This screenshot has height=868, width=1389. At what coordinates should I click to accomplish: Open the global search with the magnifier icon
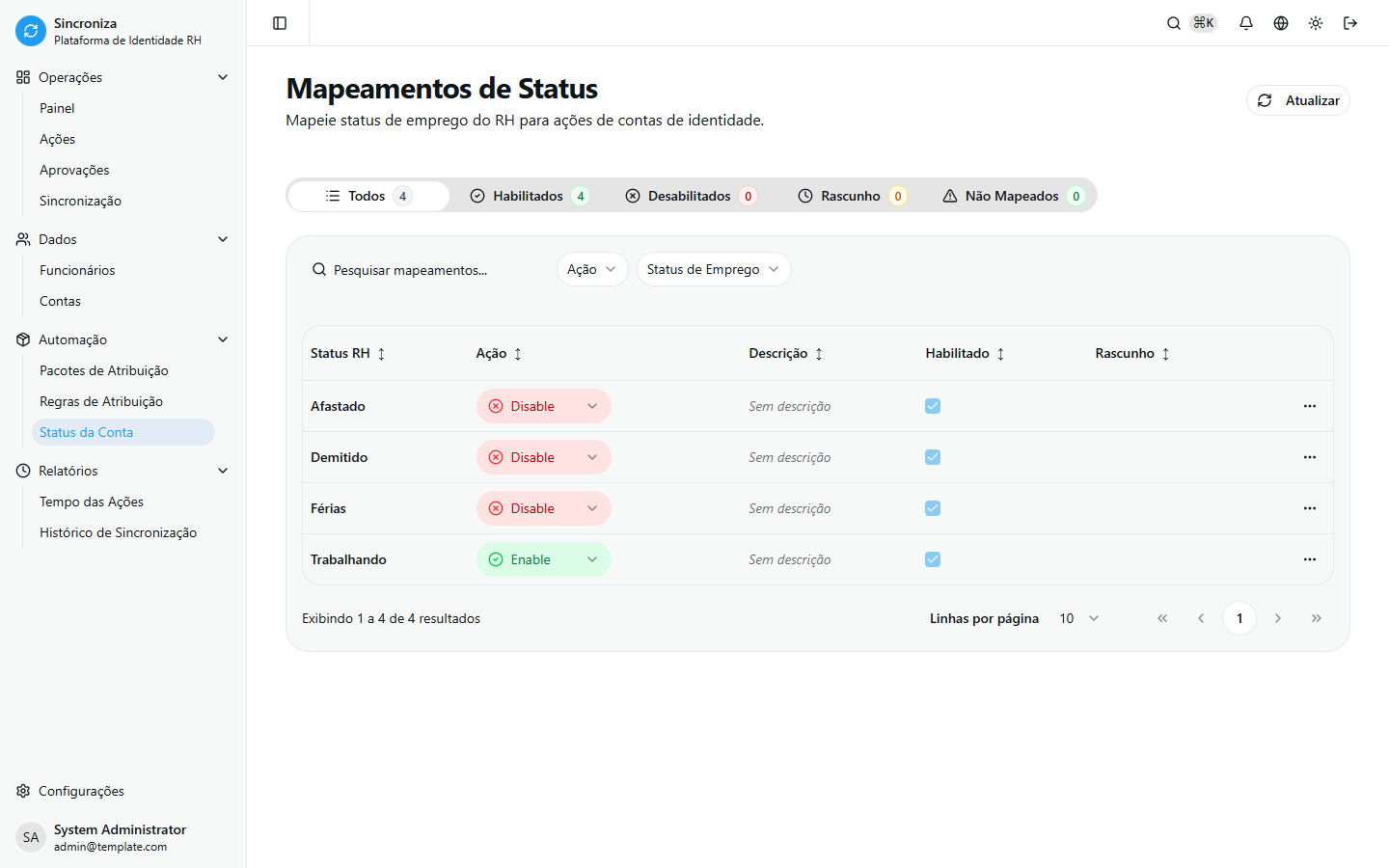[1173, 22]
